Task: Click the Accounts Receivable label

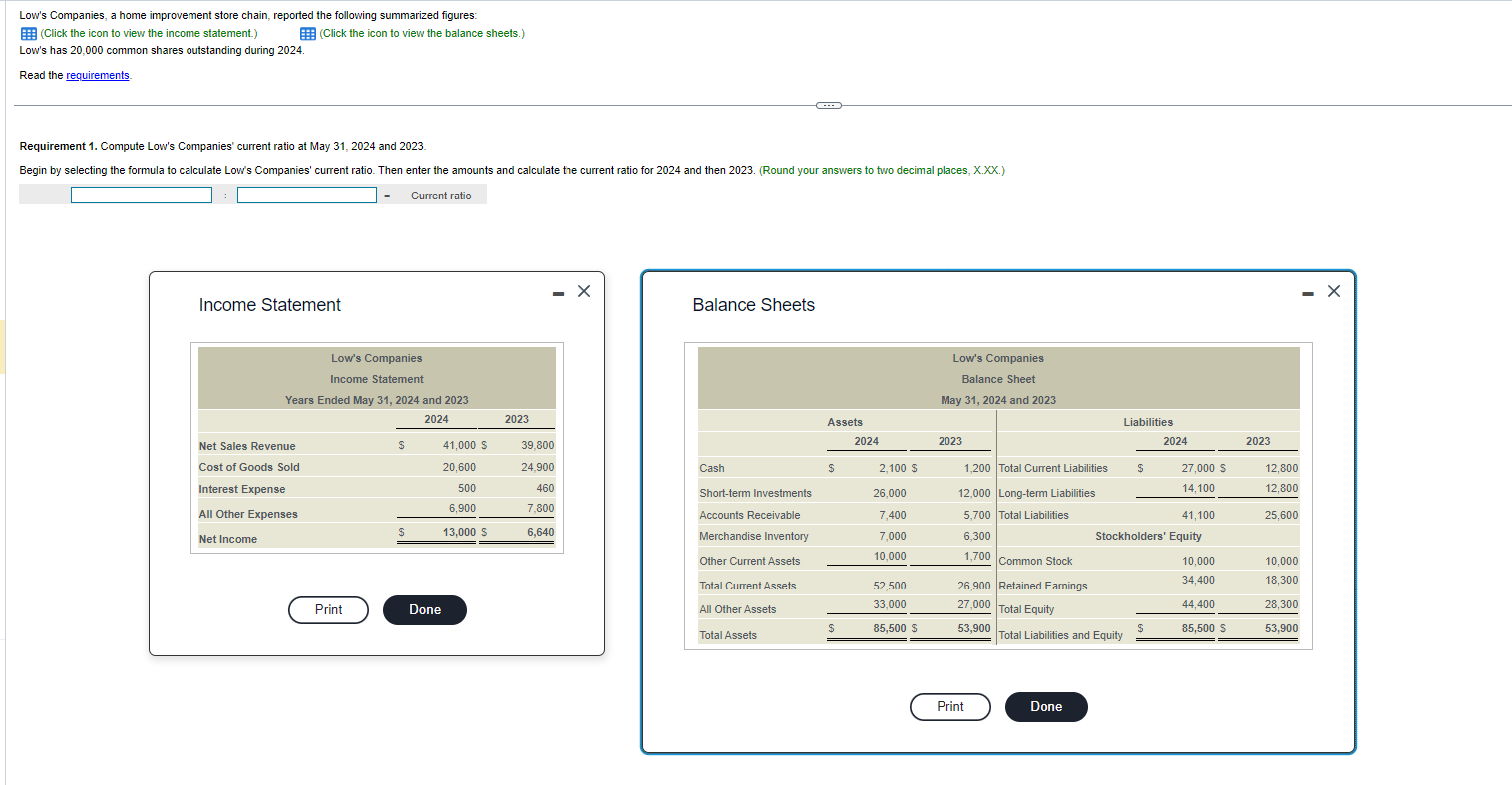Action: 749,515
